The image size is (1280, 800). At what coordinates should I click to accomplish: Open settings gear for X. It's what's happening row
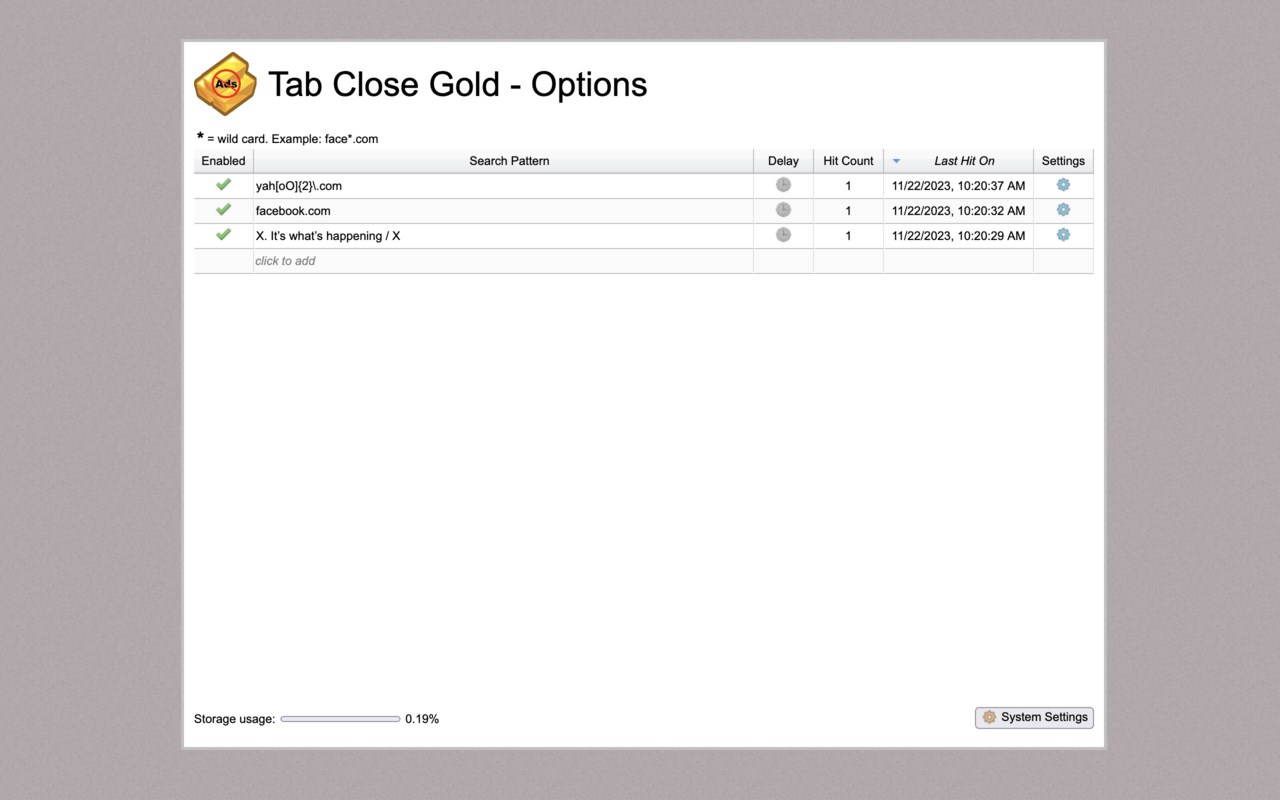[x=1063, y=235]
